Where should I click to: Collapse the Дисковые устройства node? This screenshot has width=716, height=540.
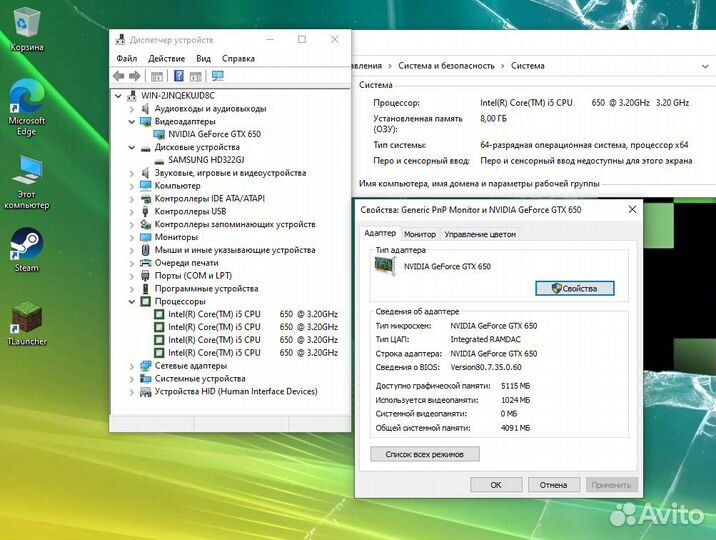click(132, 147)
